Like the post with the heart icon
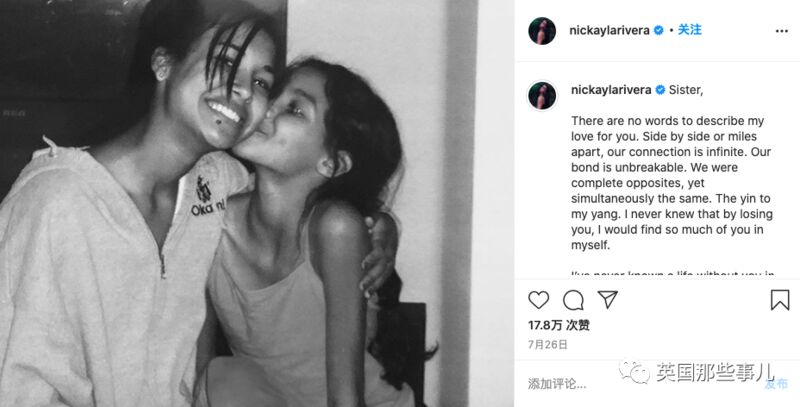The image size is (800, 407). pyautogui.click(x=538, y=300)
